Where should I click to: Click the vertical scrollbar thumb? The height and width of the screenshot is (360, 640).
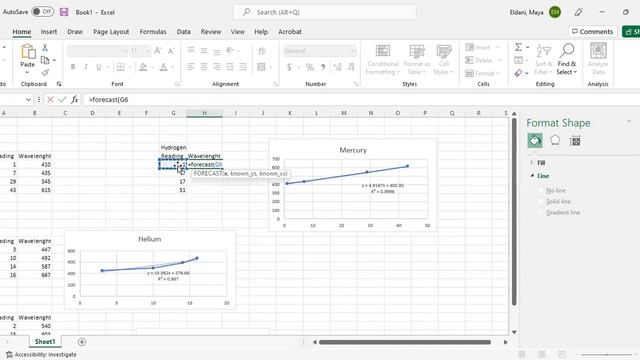tap(514, 211)
